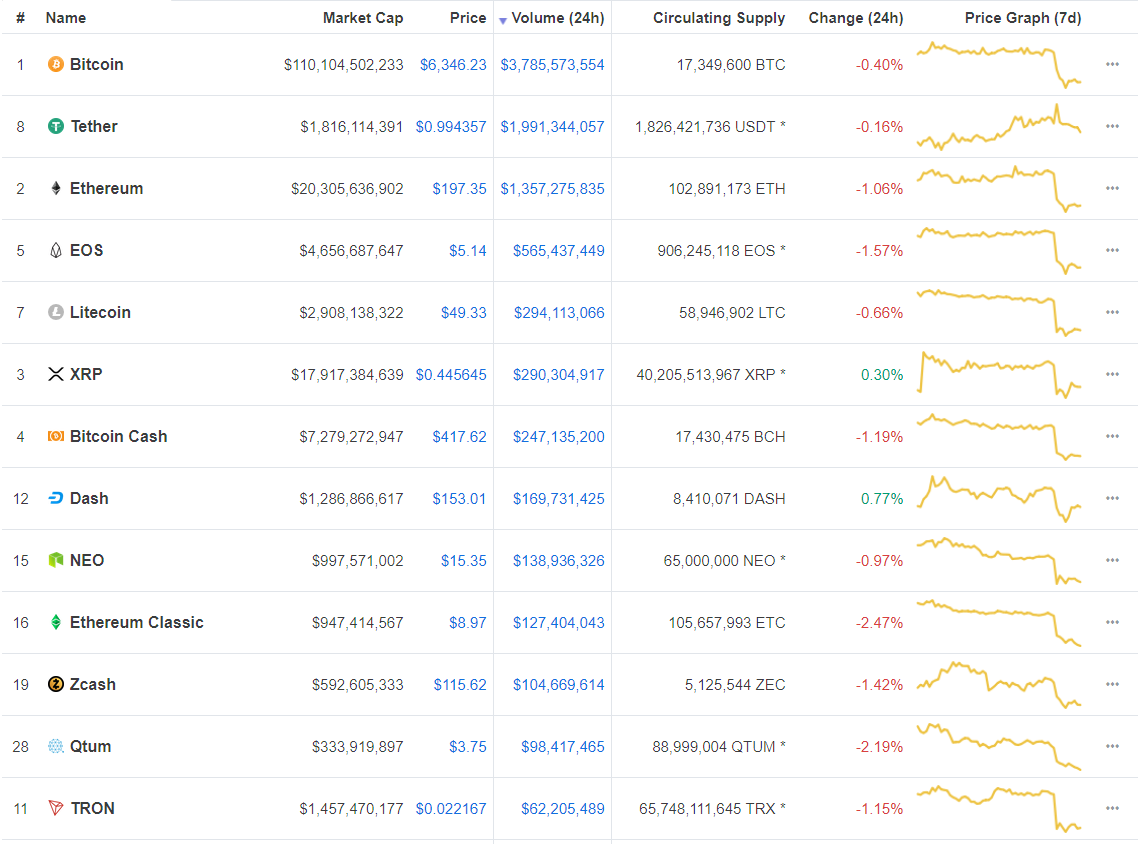Image resolution: width=1148 pixels, height=844 pixels.
Task: Click the Ethereum Classic icon
Action: click(x=56, y=622)
